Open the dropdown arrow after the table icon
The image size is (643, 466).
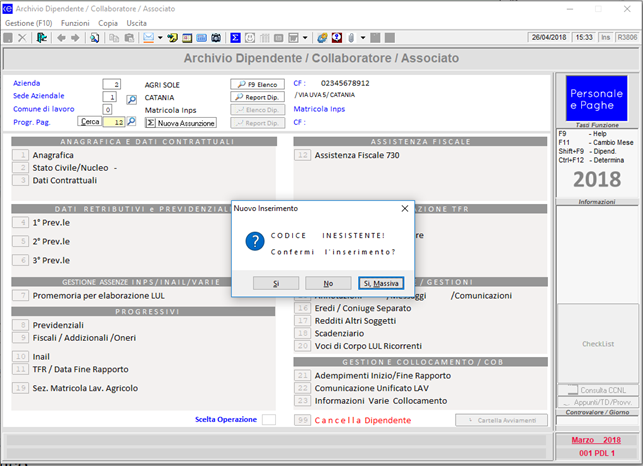305,38
